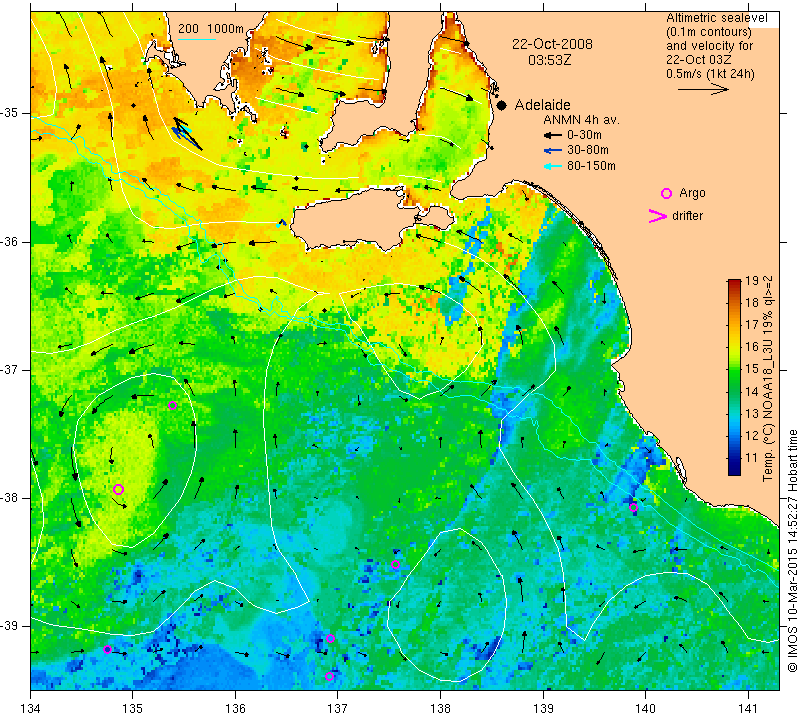Image resolution: width=800 pixels, height=720 pixels.
Task: Select Argo float marker near 134.75E 39.2S
Action: [x=107, y=650]
